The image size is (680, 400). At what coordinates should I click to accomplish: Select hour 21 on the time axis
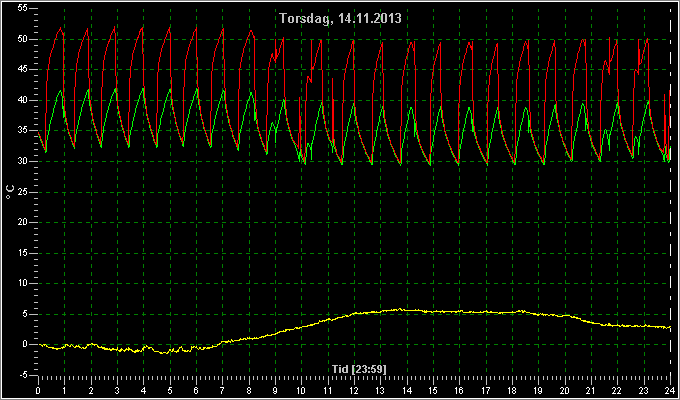[592, 390]
